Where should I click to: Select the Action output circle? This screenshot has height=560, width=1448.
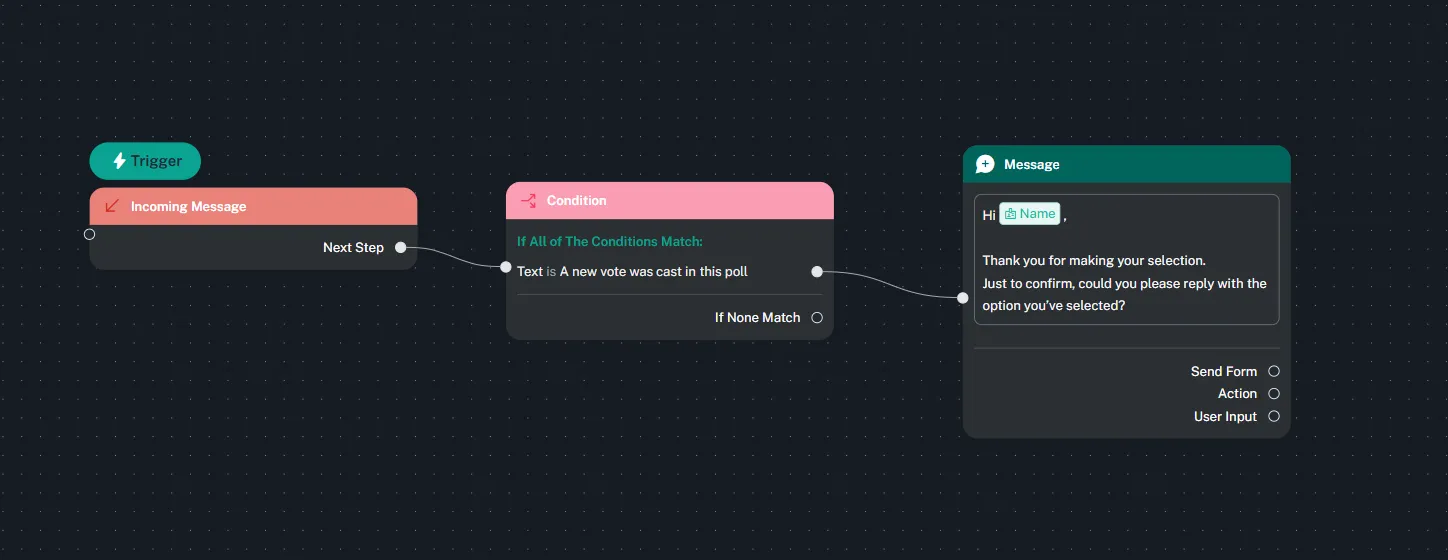pos(1274,394)
